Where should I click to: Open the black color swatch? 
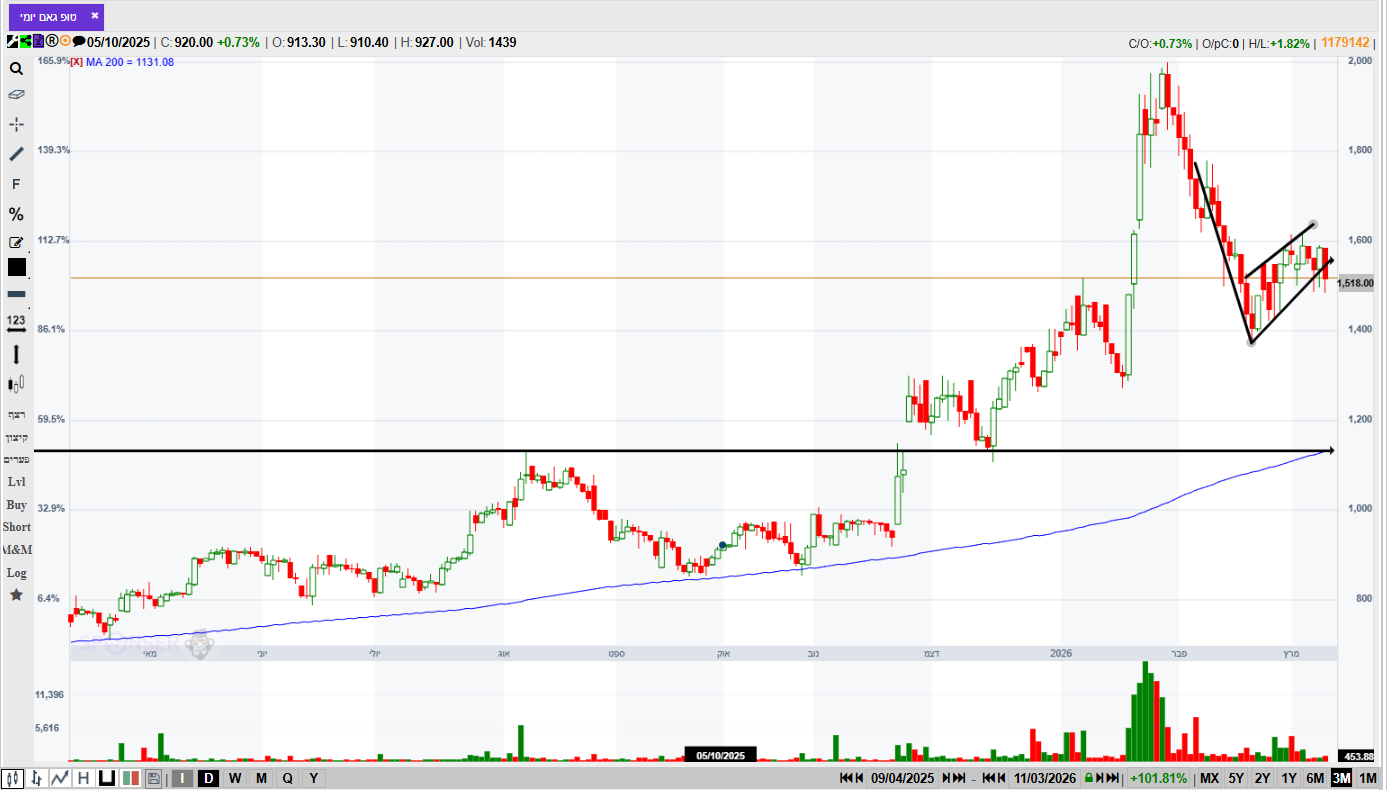point(16,267)
